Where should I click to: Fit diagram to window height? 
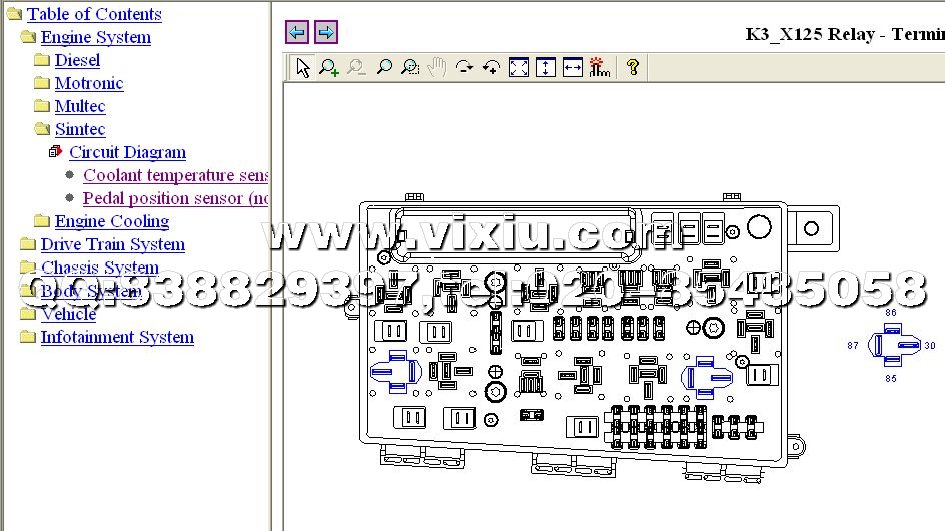545,67
